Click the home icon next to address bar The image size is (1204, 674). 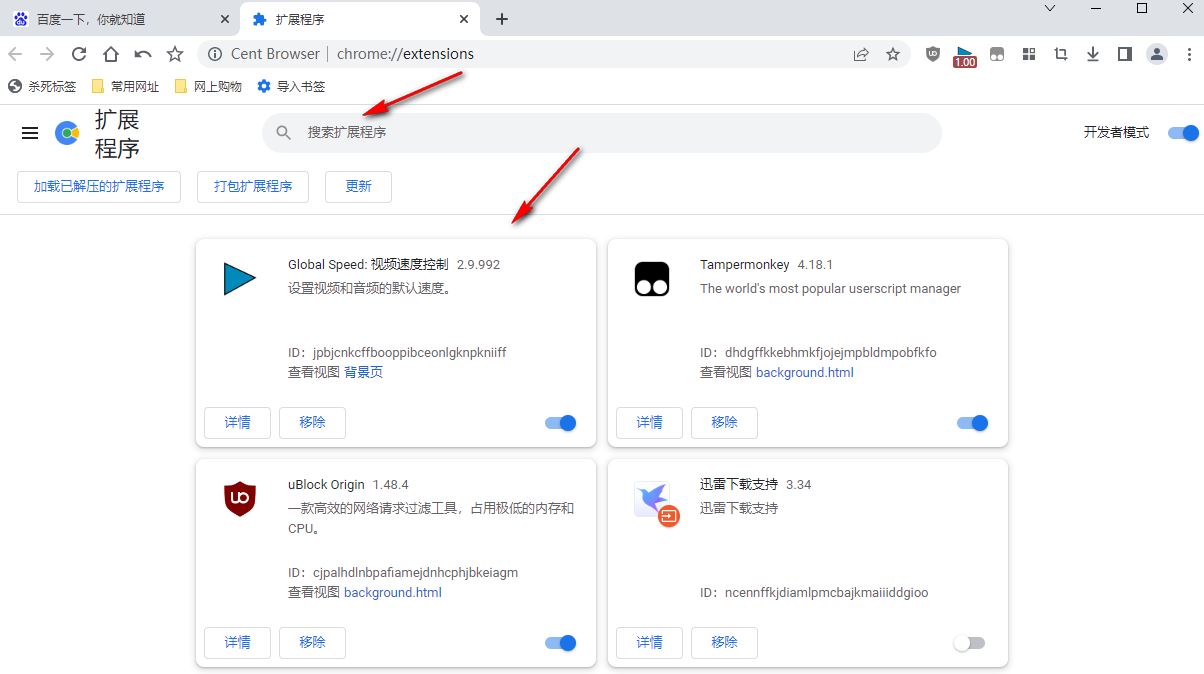110,55
